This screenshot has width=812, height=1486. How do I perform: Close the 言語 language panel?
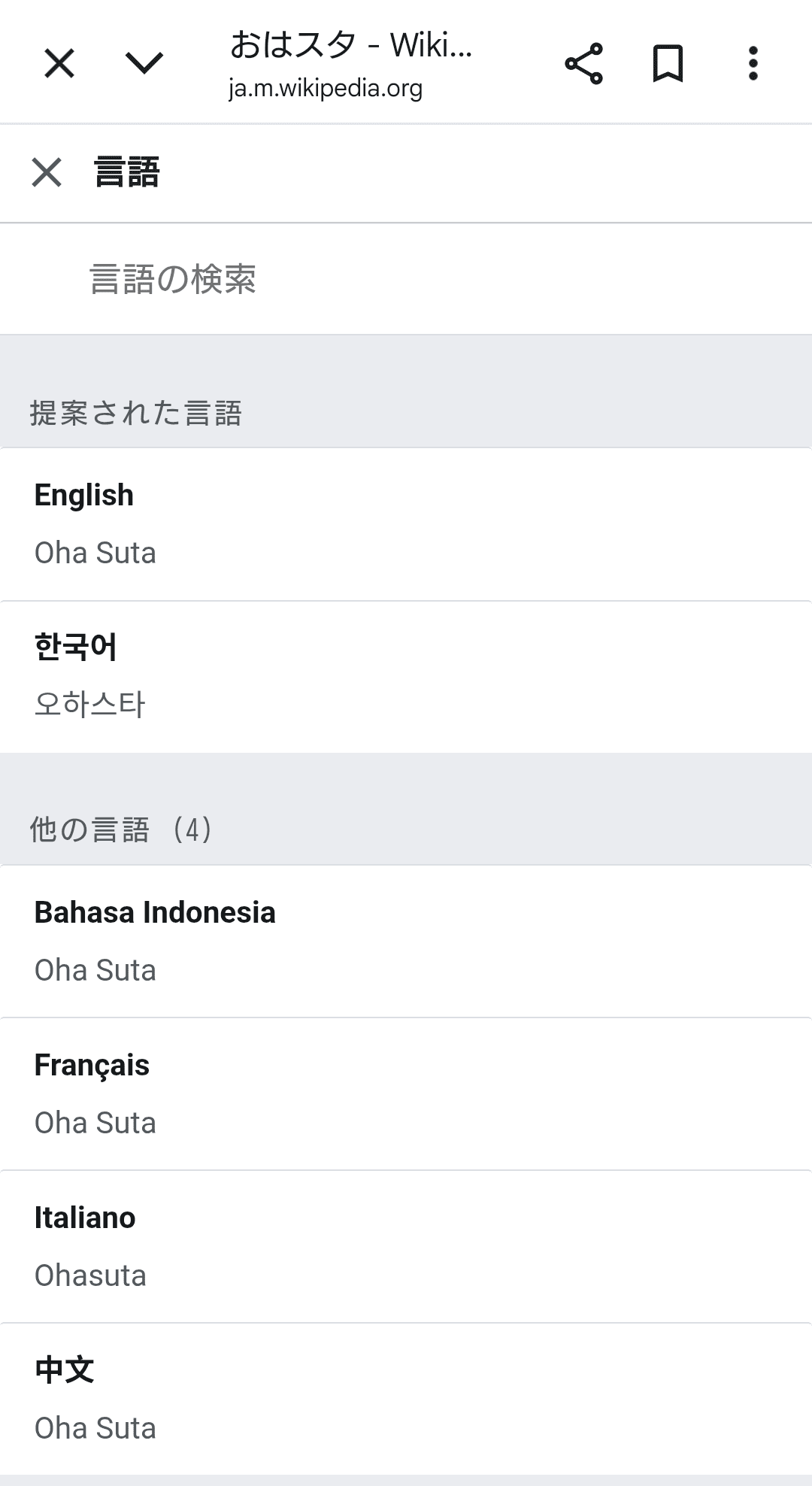tap(47, 172)
